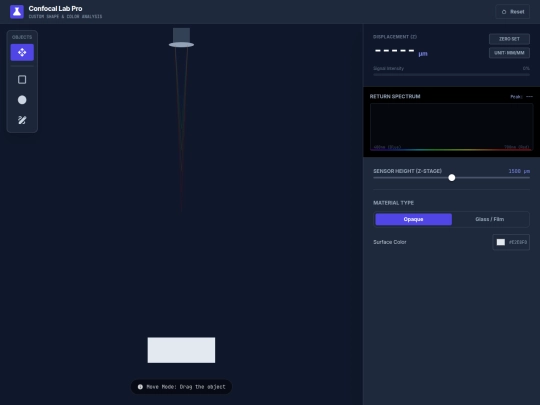Click the 1500 µm sensor height value
540x405 pixels.
pyautogui.click(x=519, y=171)
